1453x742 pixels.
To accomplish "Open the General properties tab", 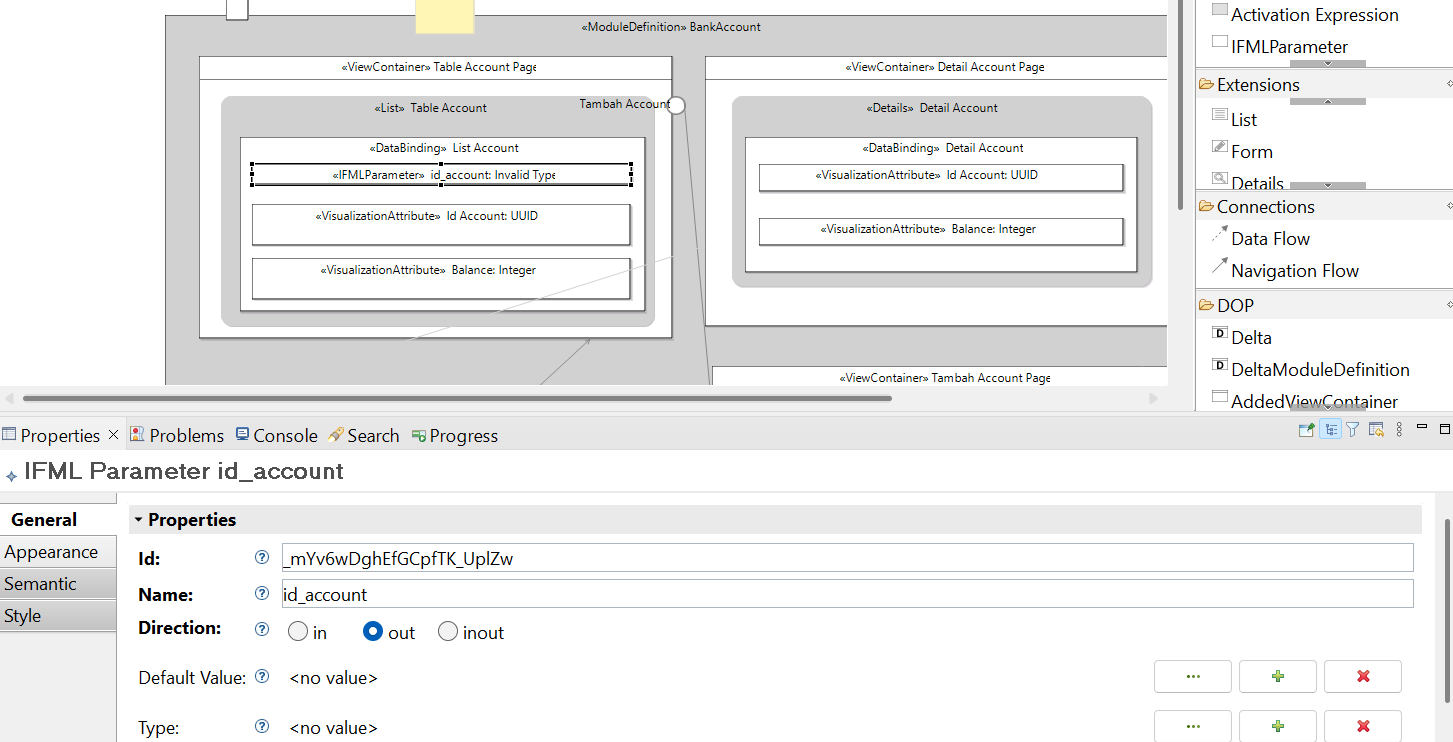I will [58, 520].
